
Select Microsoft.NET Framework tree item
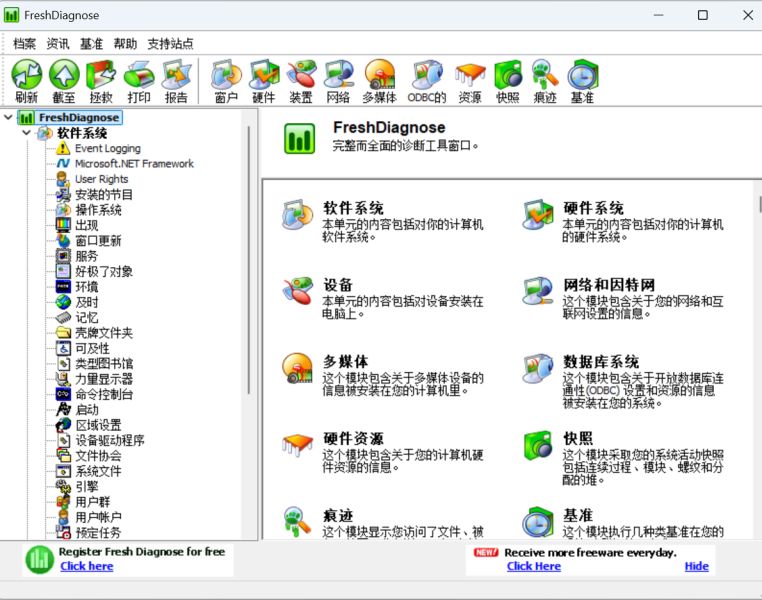click(x=134, y=164)
